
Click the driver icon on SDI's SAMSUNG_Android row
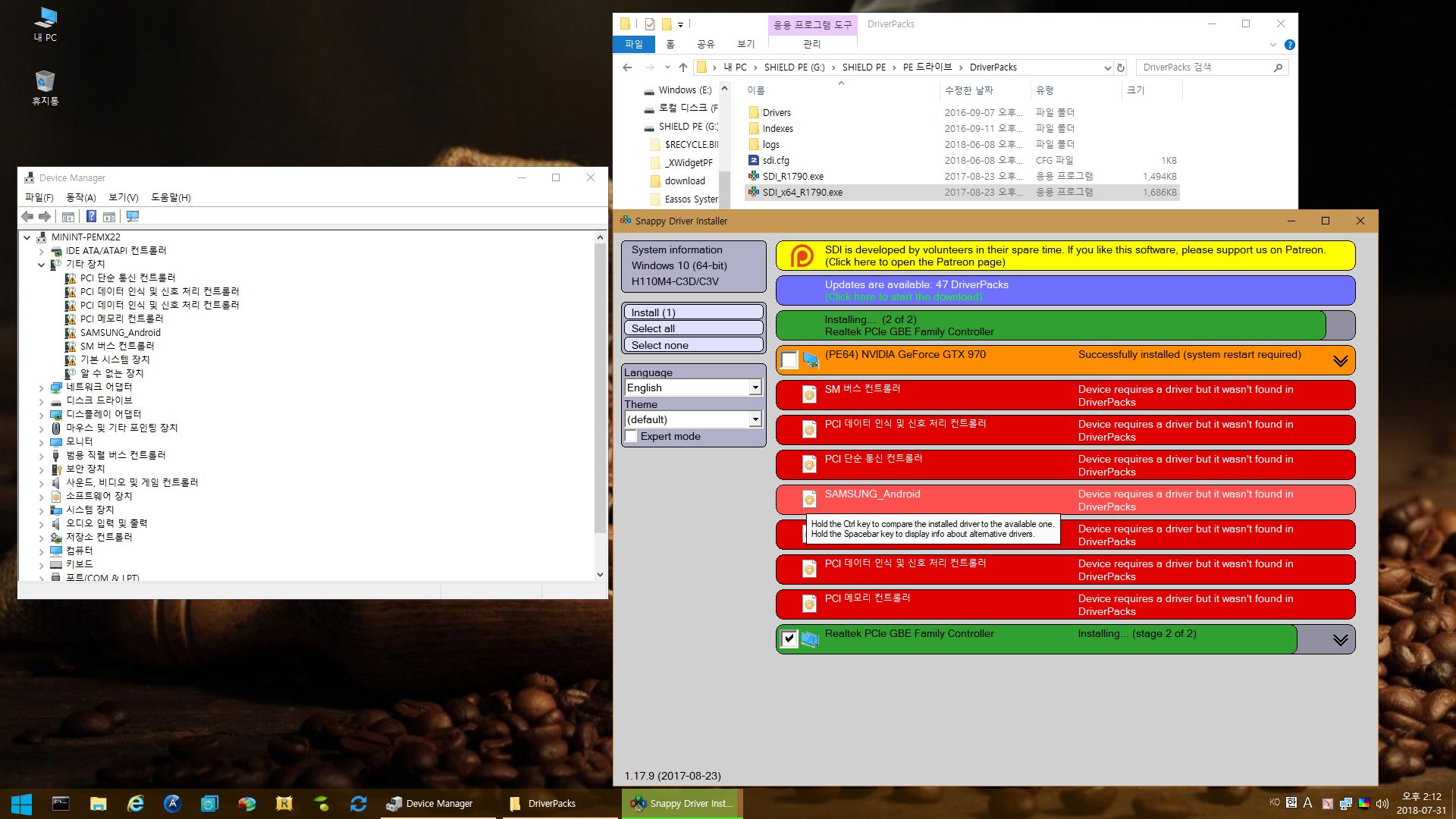pos(809,499)
